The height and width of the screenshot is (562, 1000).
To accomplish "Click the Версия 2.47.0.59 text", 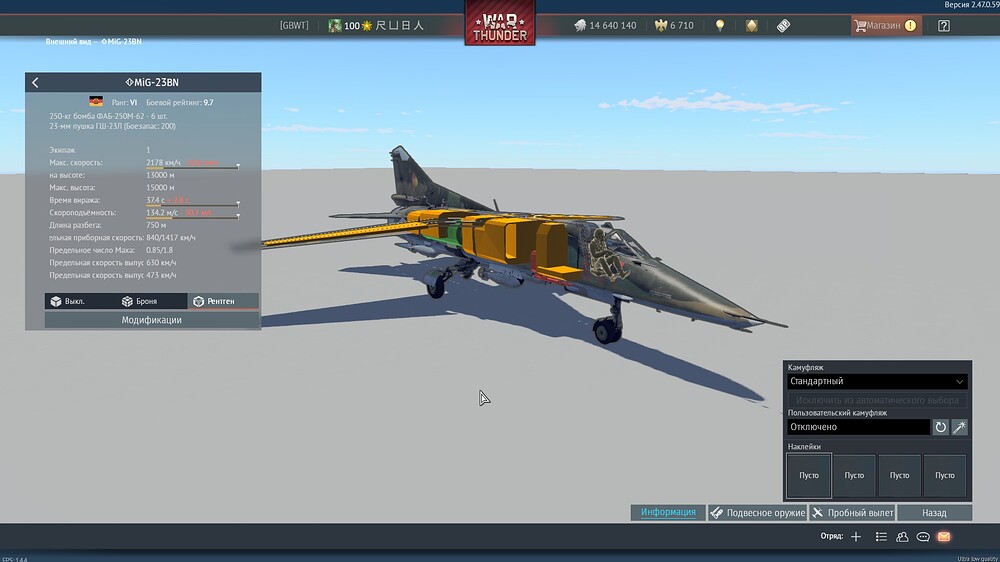I will pyautogui.click(x=971, y=4).
